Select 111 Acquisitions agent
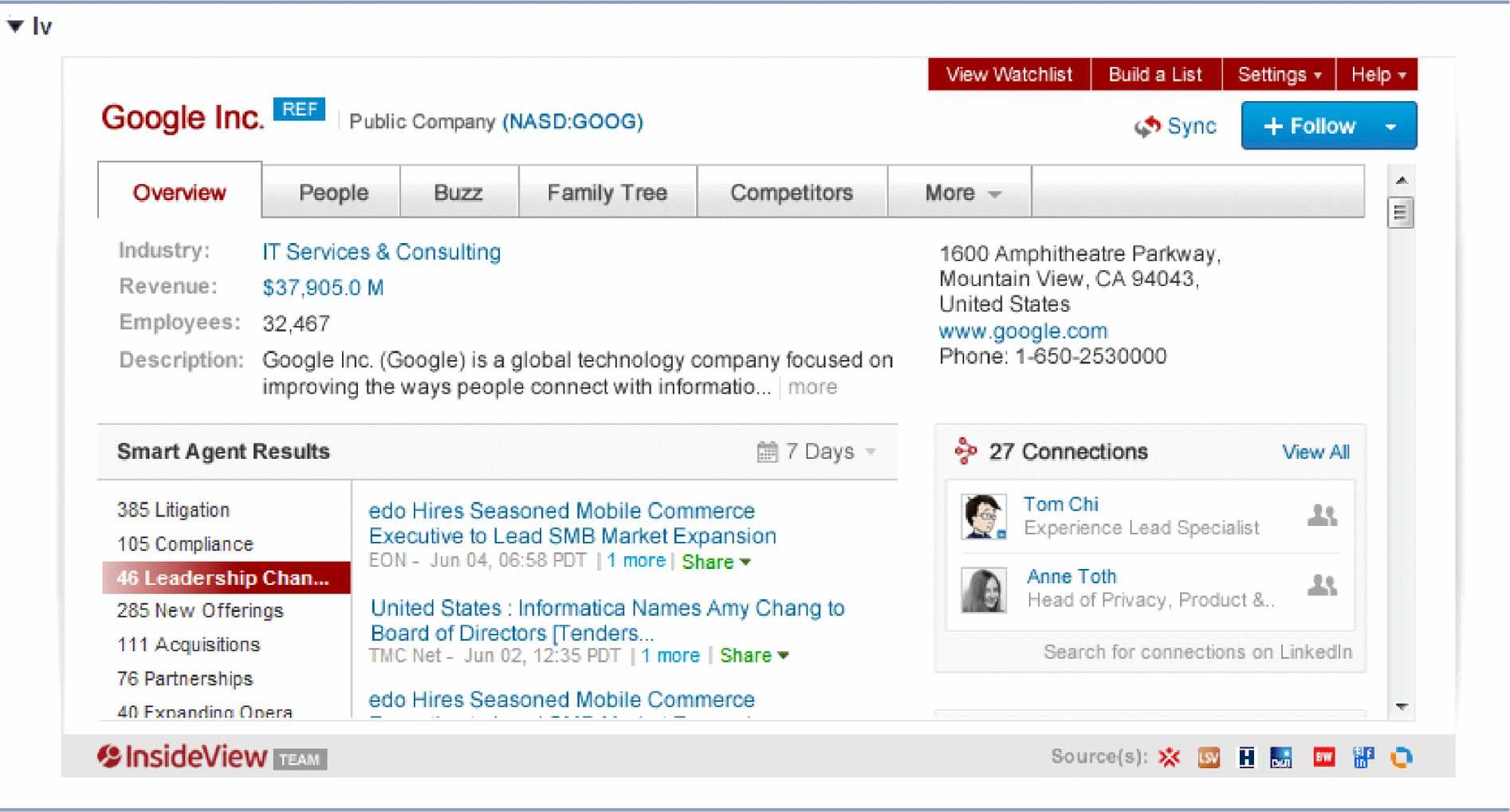 (x=188, y=645)
